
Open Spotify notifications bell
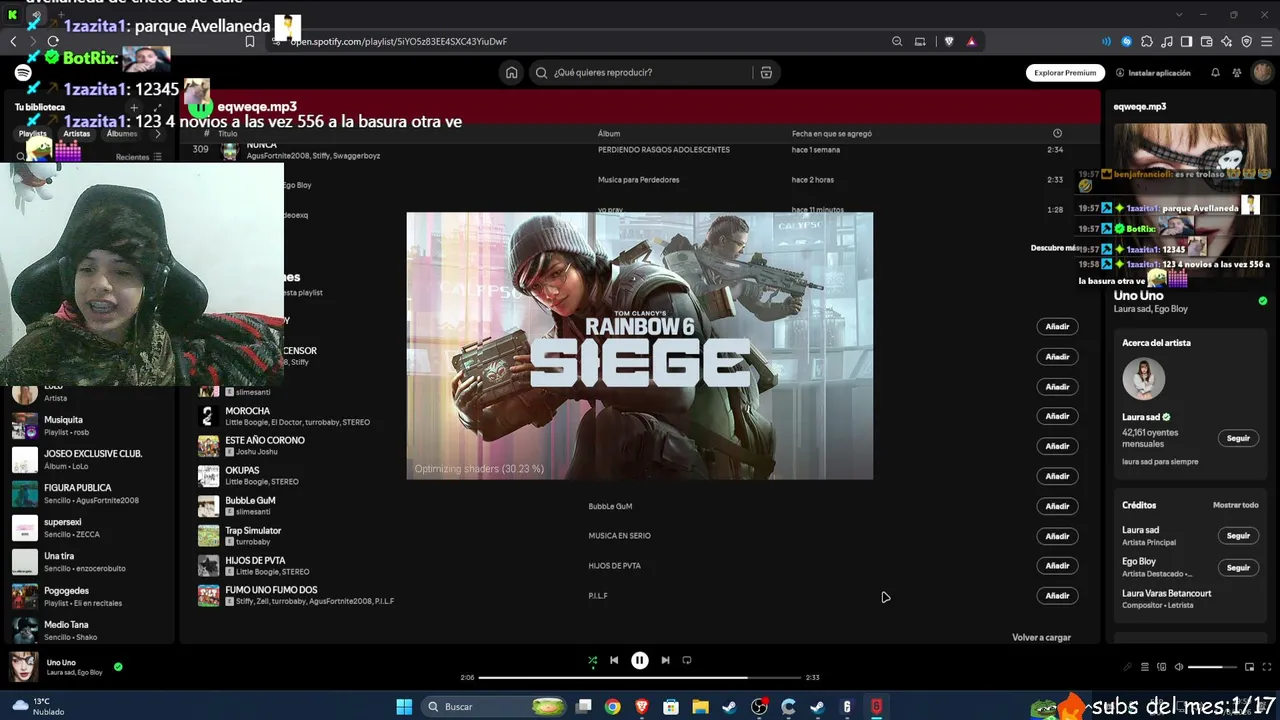[1215, 72]
